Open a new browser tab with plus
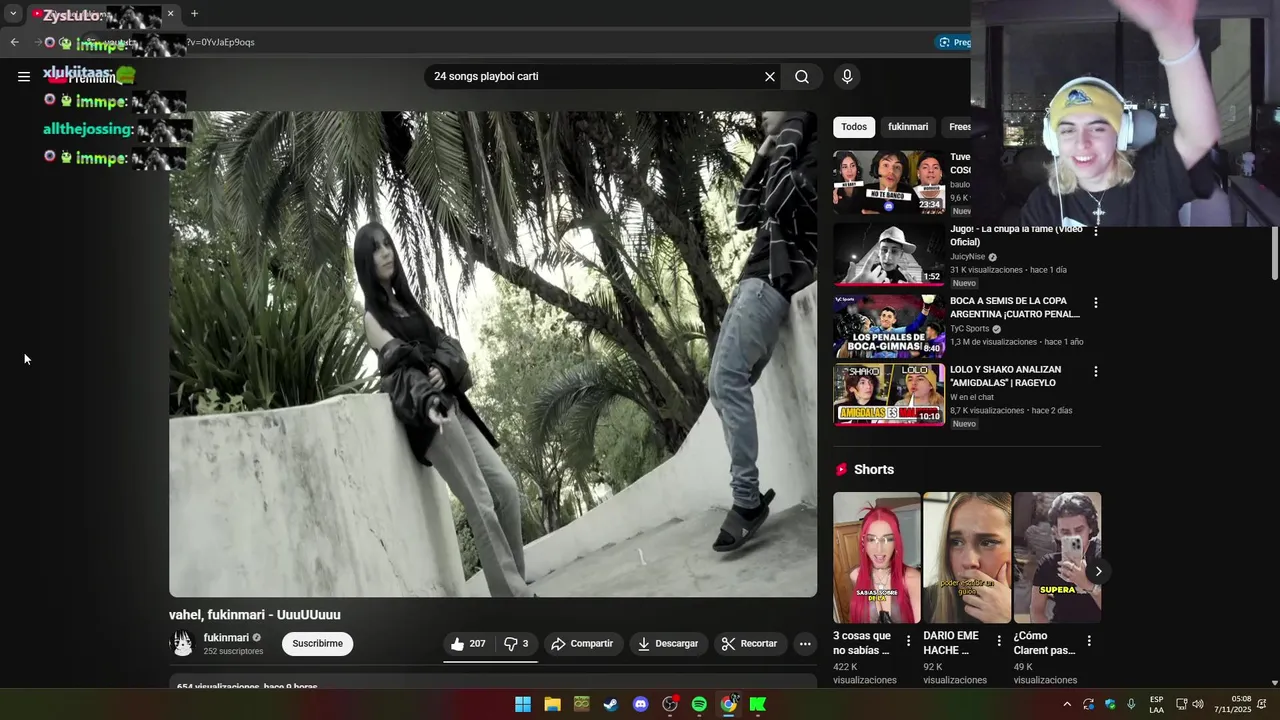The image size is (1280, 720). (x=194, y=14)
